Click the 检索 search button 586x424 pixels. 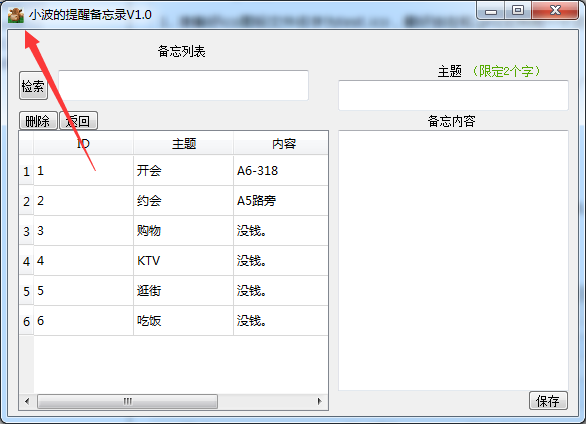33,86
